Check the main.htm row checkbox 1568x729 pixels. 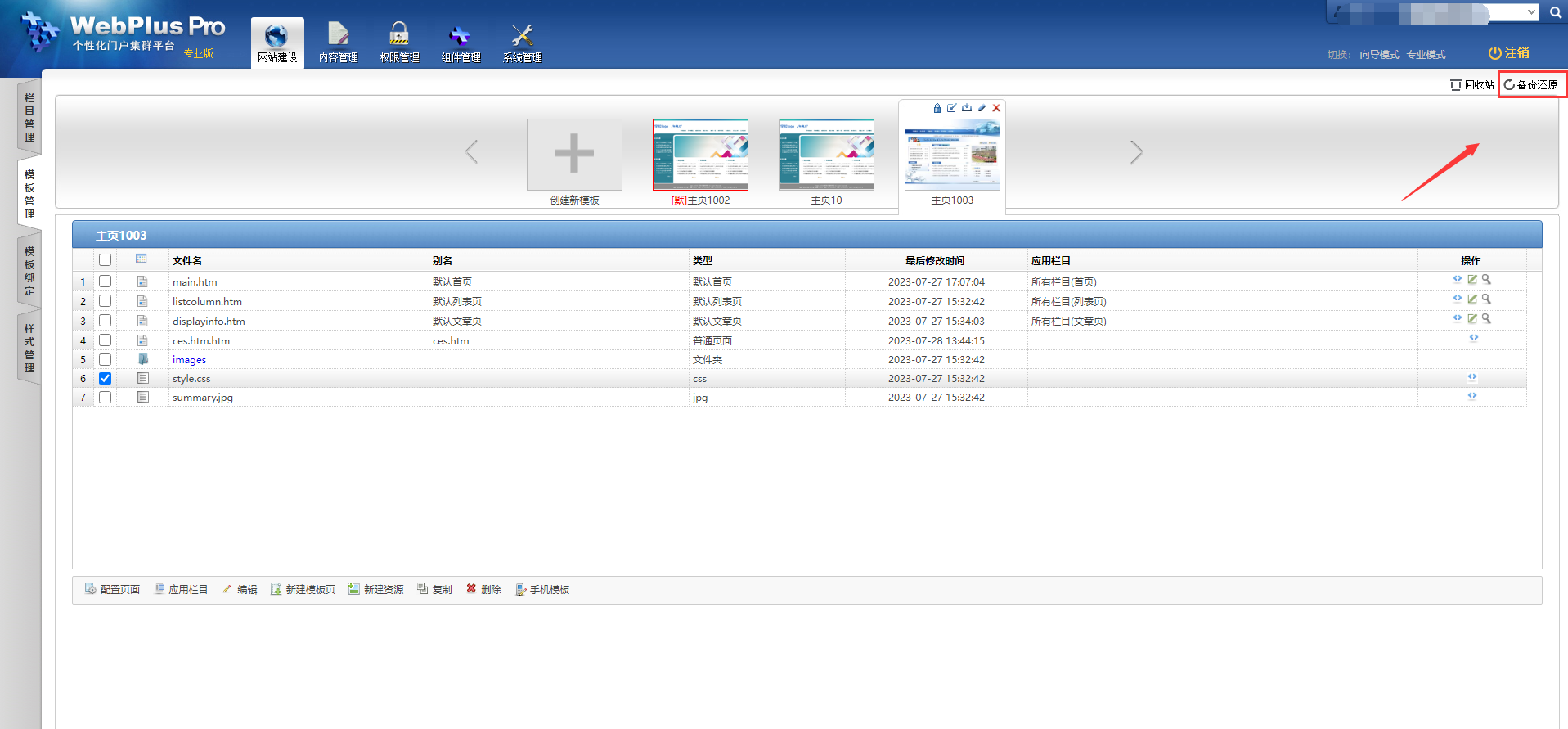click(105, 281)
